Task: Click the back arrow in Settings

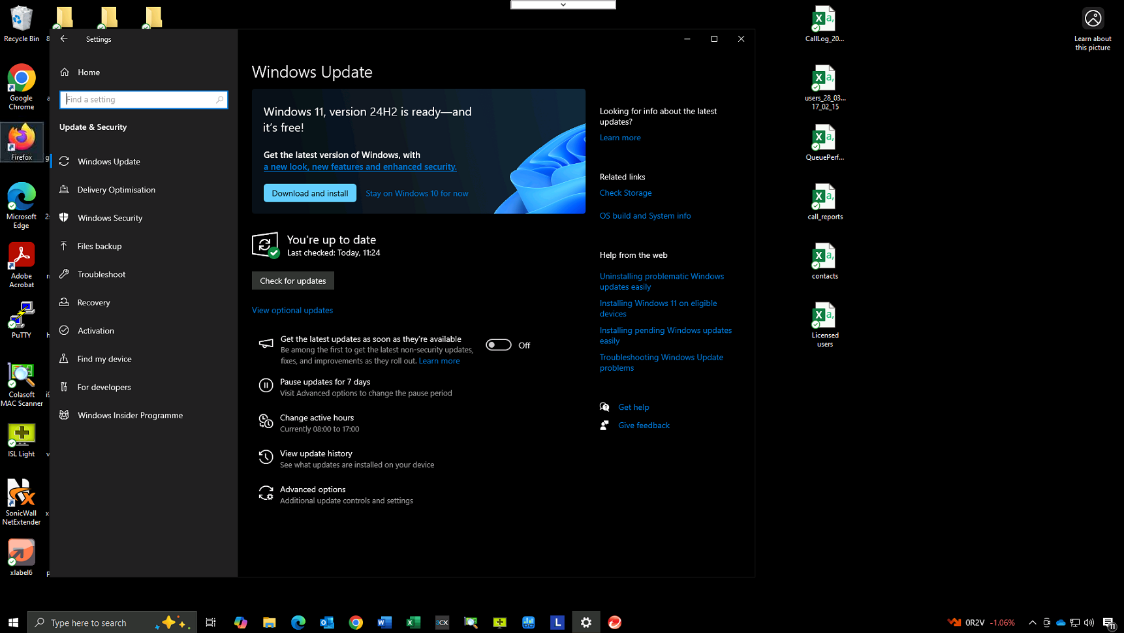Action: 64,39
